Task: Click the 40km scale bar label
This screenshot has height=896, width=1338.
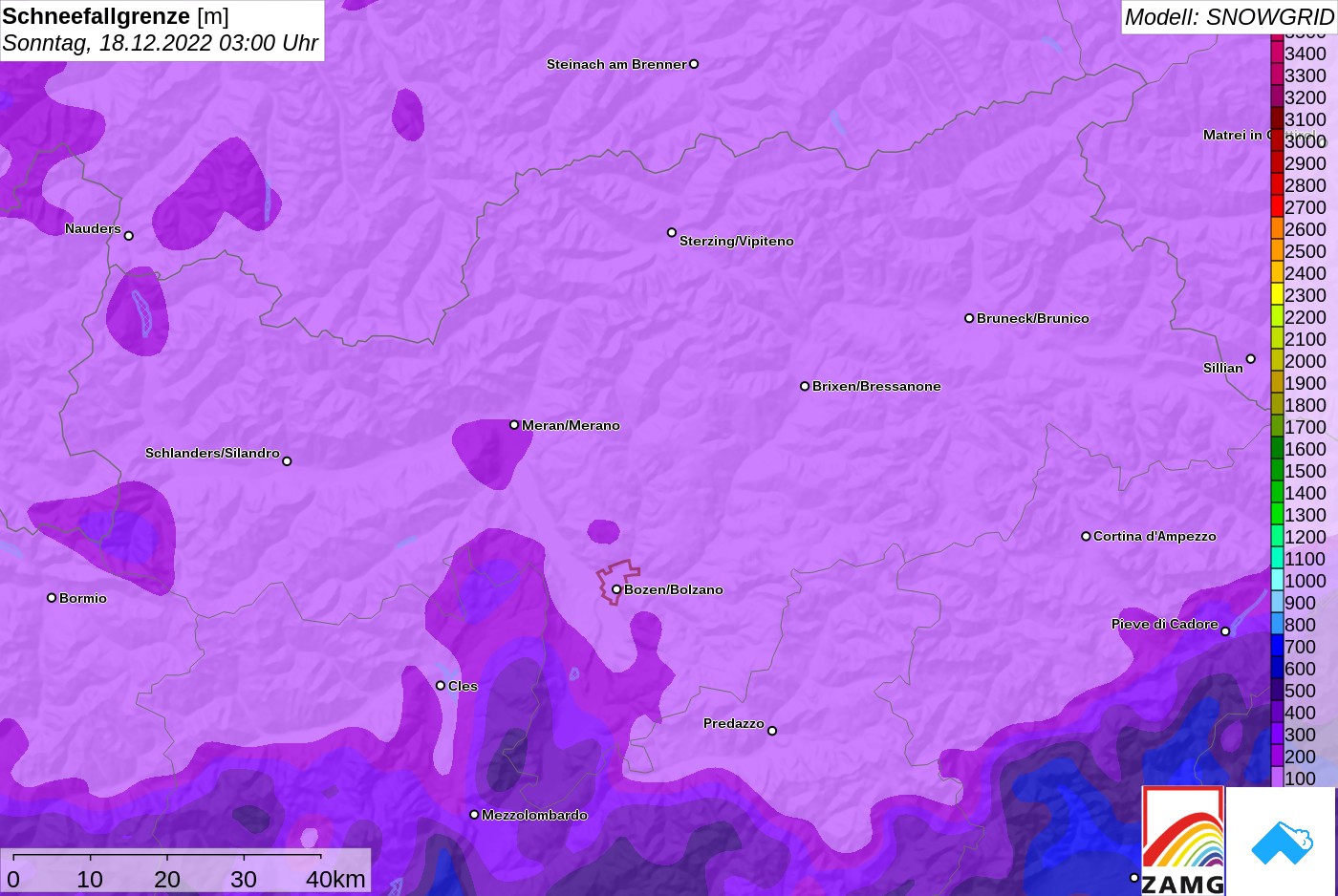Action: point(335,879)
